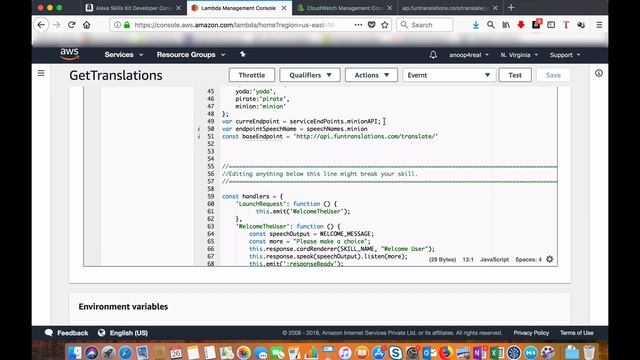The image size is (640, 360).
Task: Open the Firefox library icon
Action: 506,25
